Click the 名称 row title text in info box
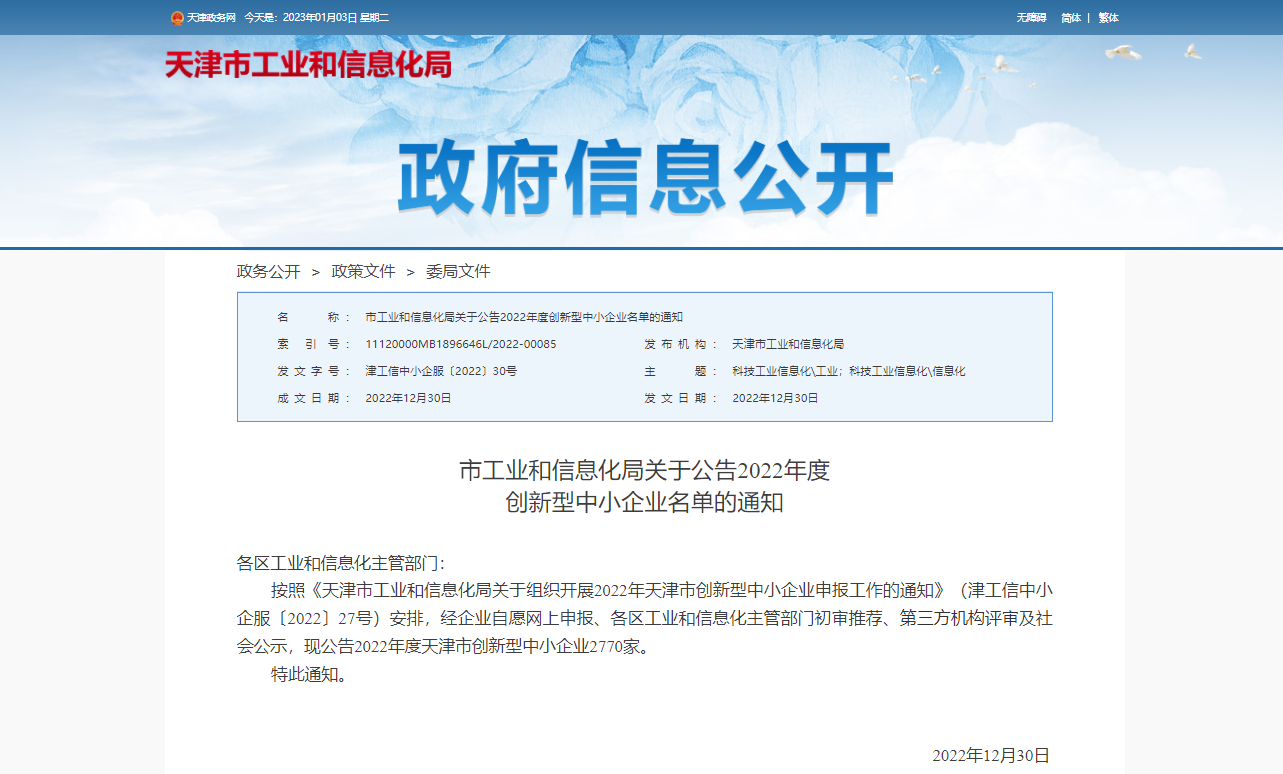Image resolution: width=1283 pixels, height=774 pixels. point(523,317)
